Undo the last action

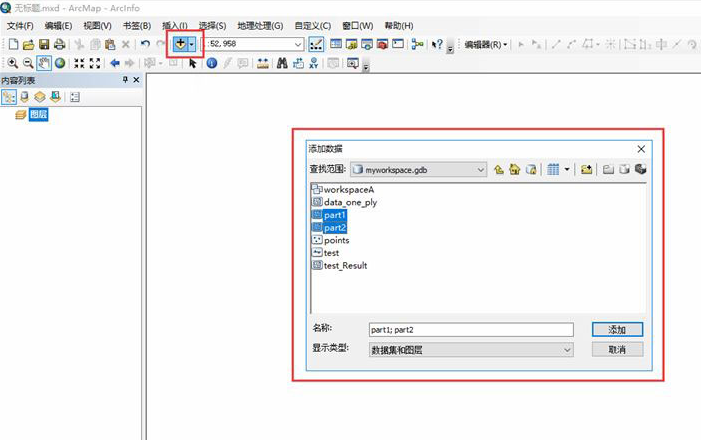click(x=145, y=44)
